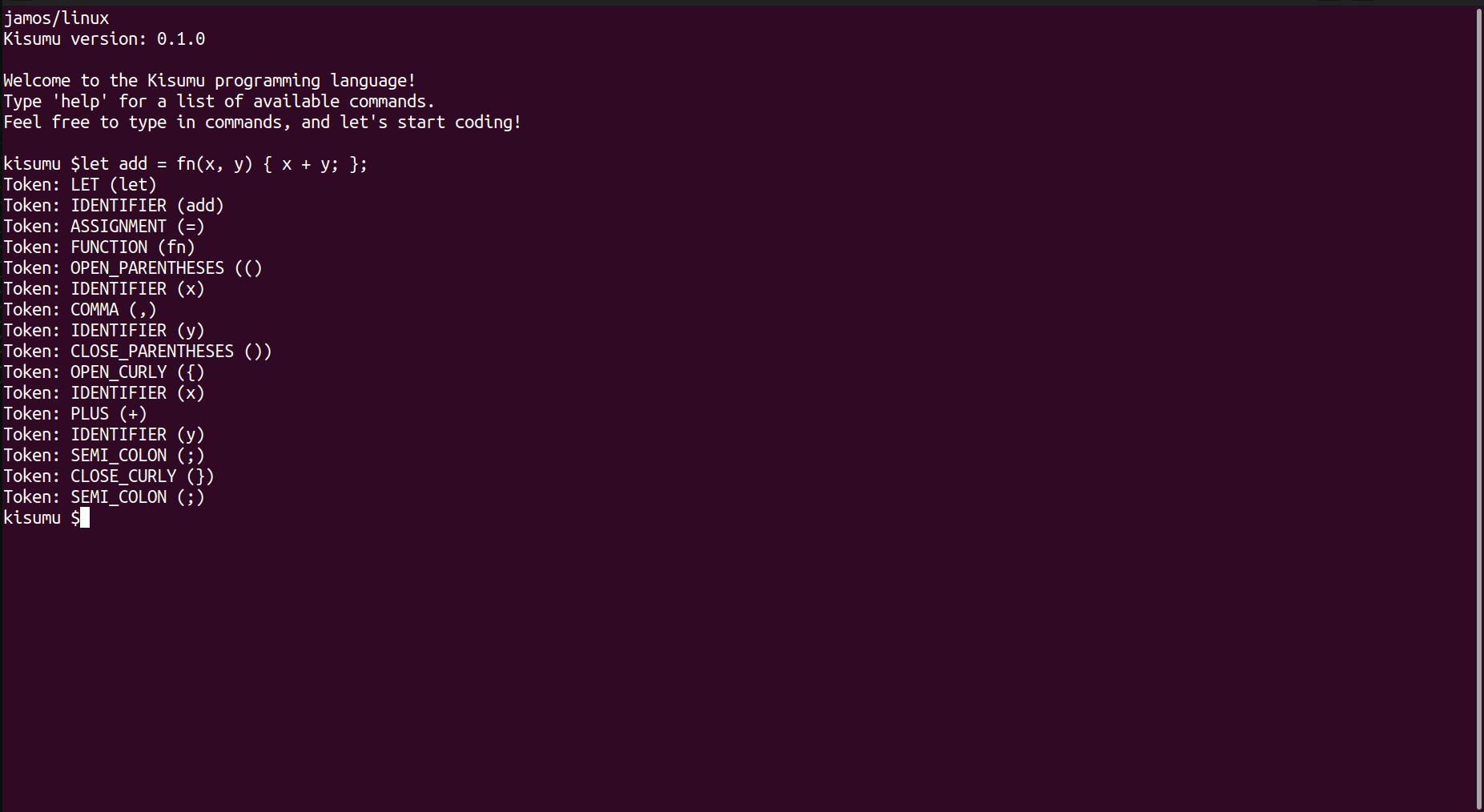Click the 'Welcome to the Kisumu programming language!' line
The image size is (1484, 812).
tap(210, 81)
